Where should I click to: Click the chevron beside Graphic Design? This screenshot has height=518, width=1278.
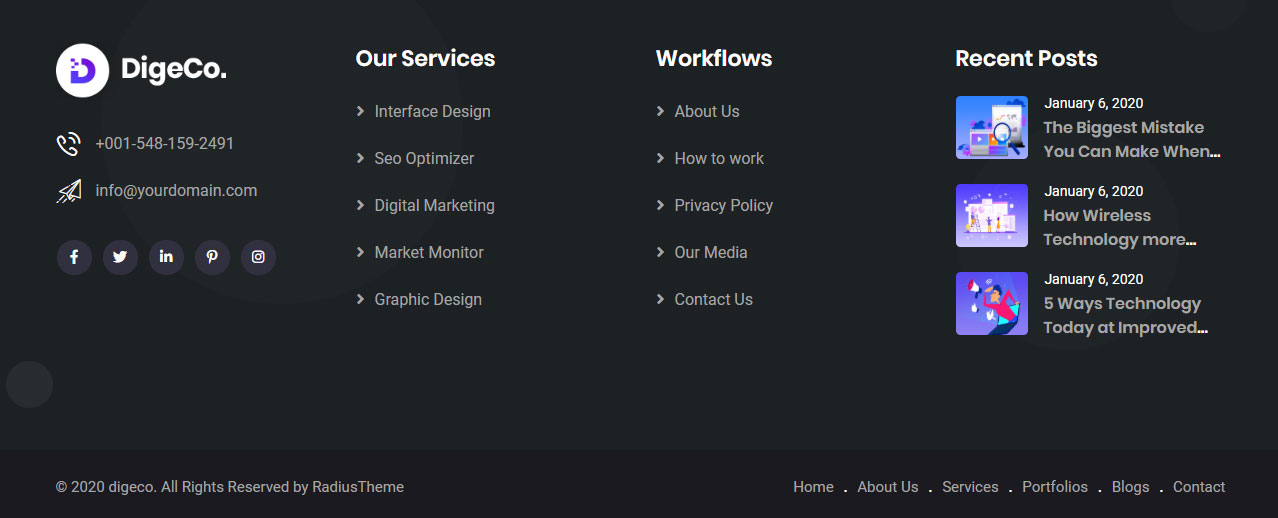360,299
